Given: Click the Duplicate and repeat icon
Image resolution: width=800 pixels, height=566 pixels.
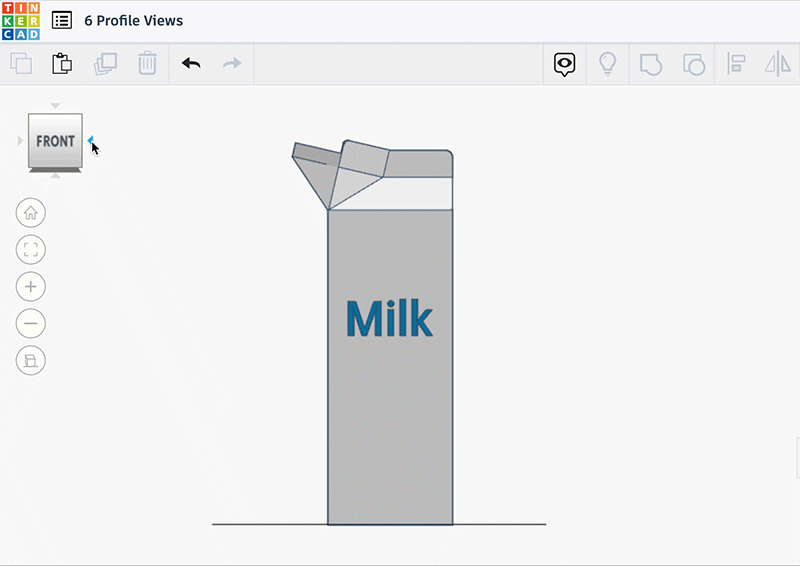Looking at the screenshot, I should click(x=105, y=64).
